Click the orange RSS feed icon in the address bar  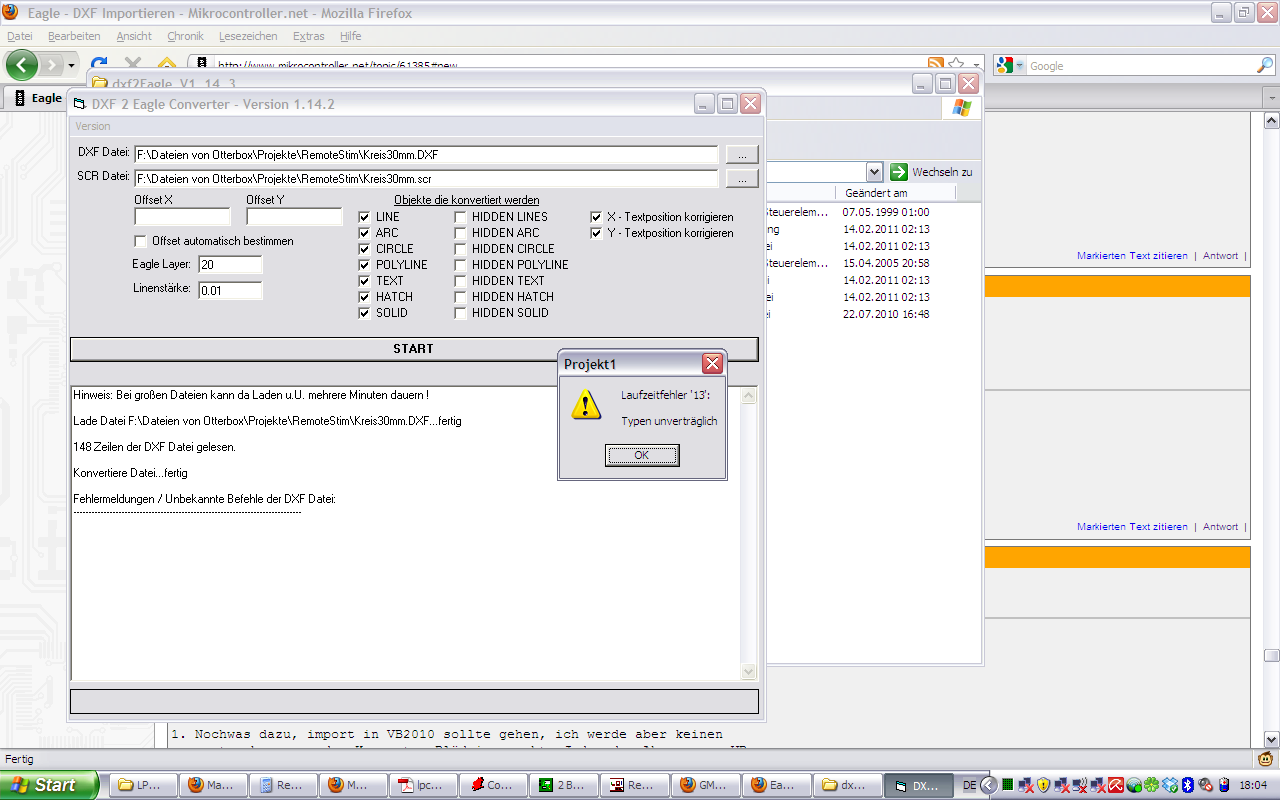coord(936,65)
